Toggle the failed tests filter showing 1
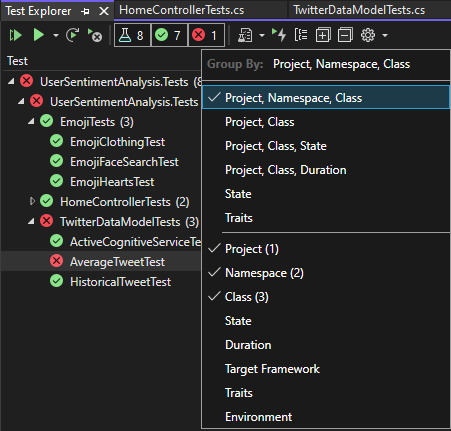451x431 pixels. point(206,35)
